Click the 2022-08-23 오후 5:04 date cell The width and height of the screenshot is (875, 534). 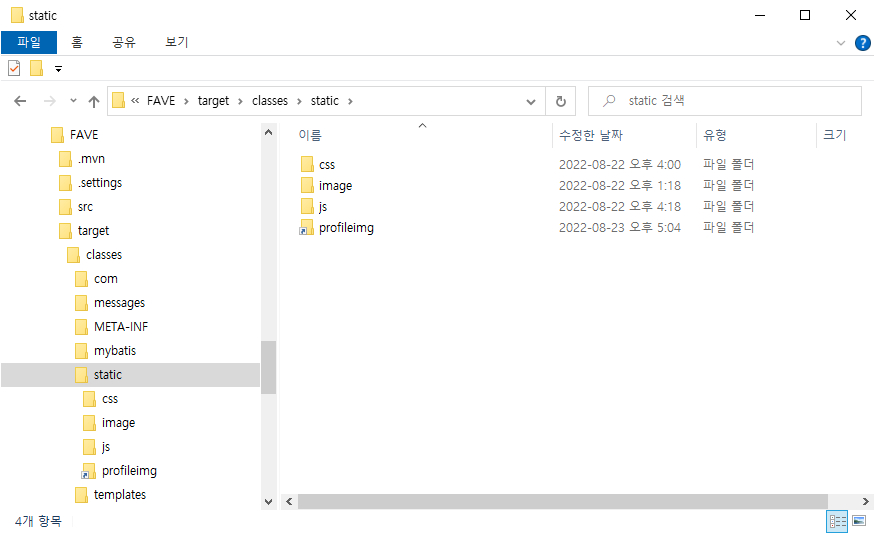point(620,228)
